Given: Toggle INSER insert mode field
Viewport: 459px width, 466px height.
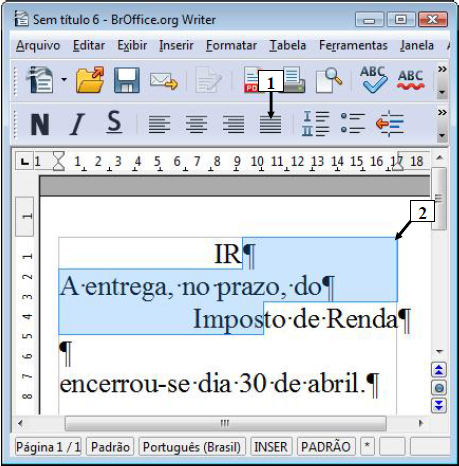Looking at the screenshot, I should click(271, 447).
